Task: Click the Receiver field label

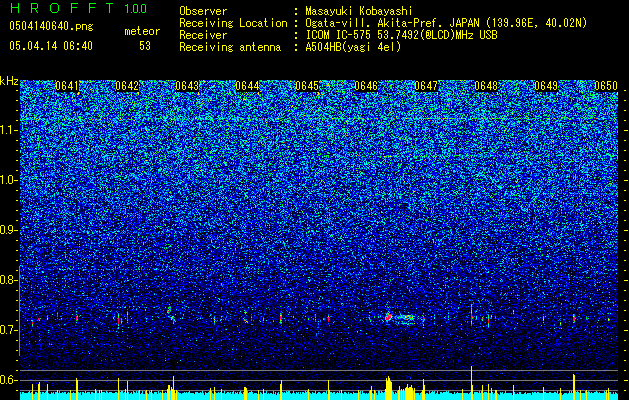Action: (203, 35)
